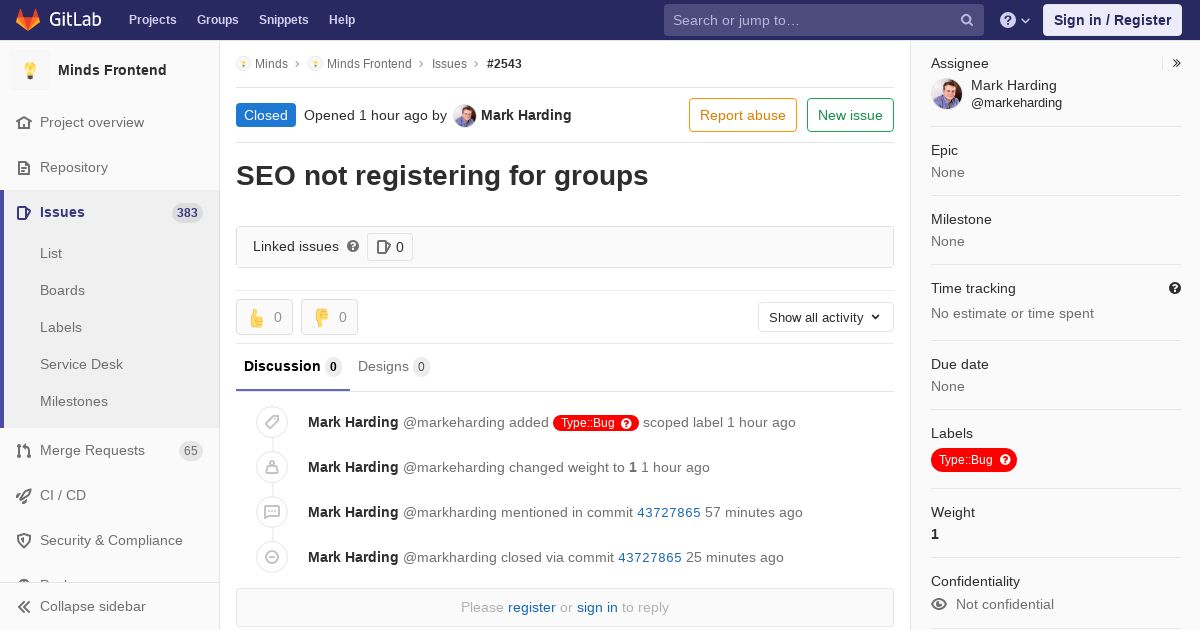This screenshot has width=1200, height=630.
Task: Click the Minds group icon in breadcrumb
Action: [x=243, y=64]
